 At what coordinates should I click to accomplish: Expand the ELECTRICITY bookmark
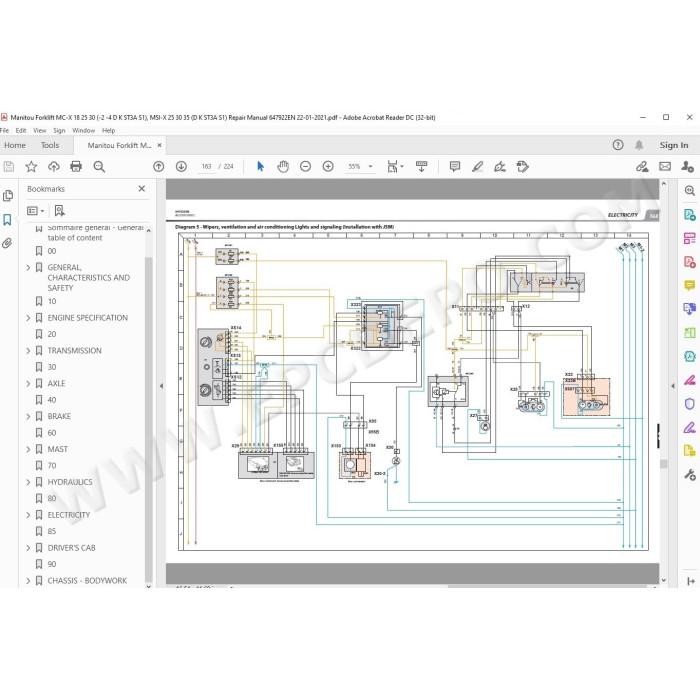coord(28,515)
